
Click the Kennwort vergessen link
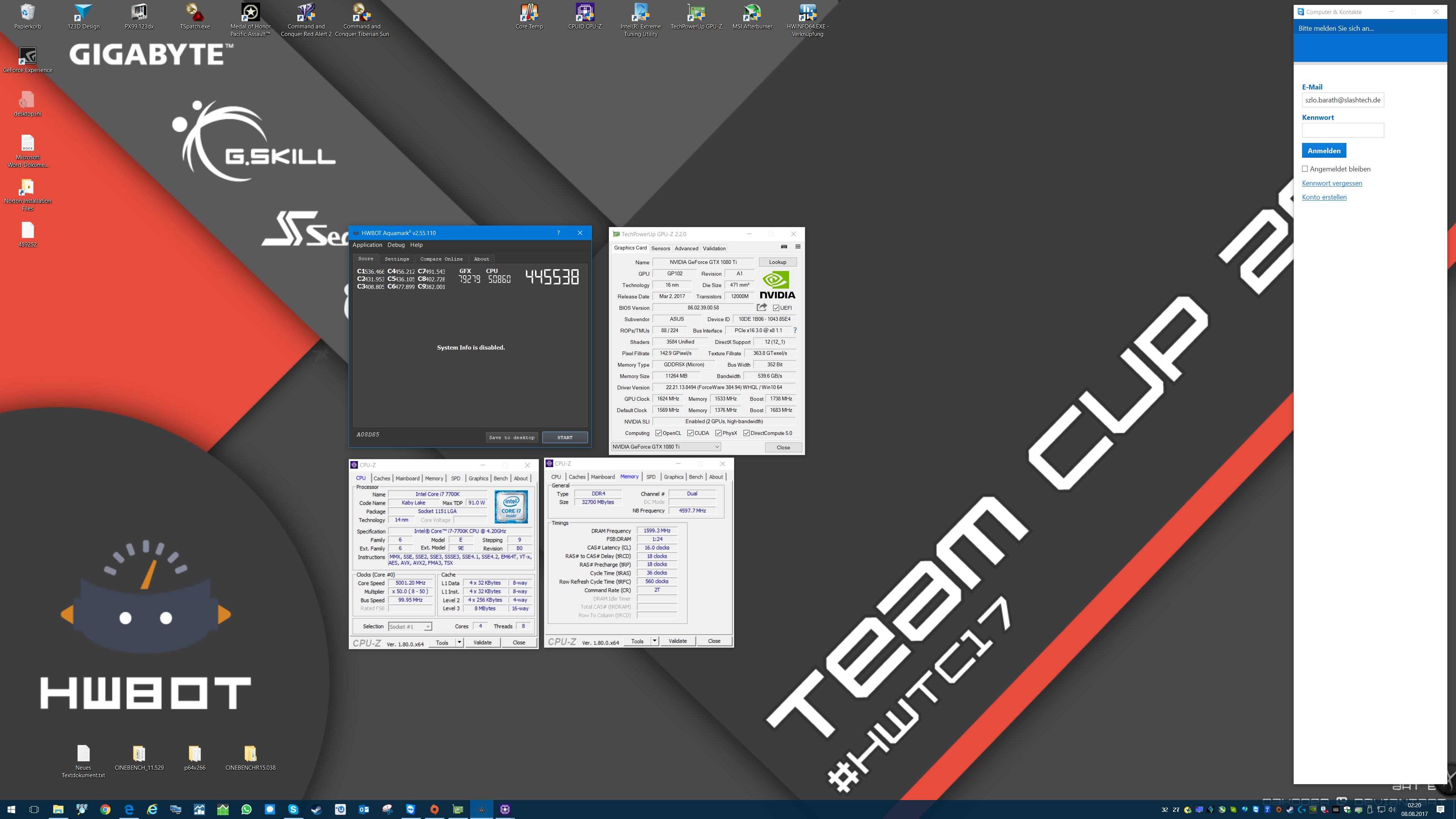click(x=1332, y=182)
